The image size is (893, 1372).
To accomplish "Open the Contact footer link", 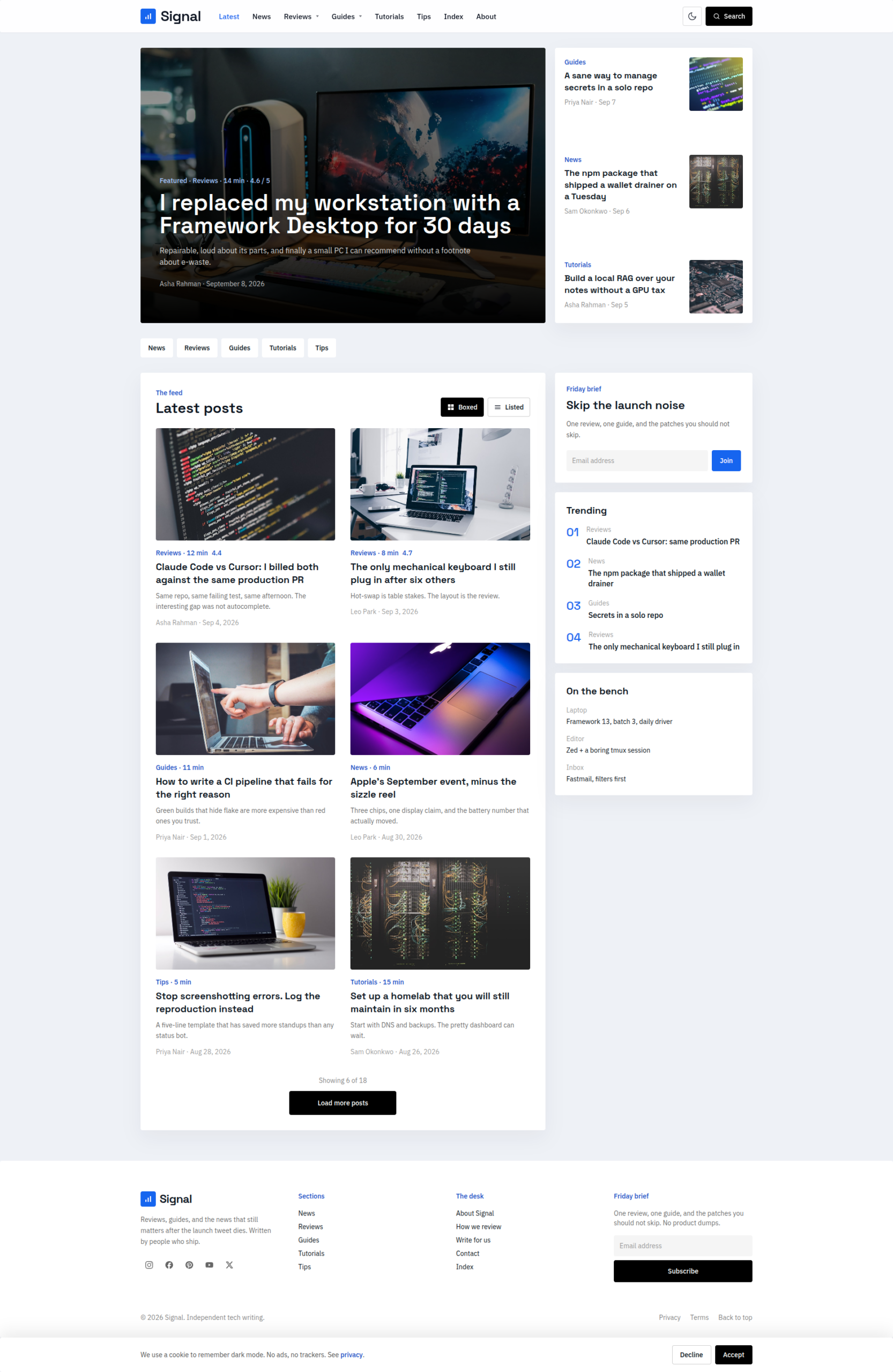I will click(x=467, y=1253).
